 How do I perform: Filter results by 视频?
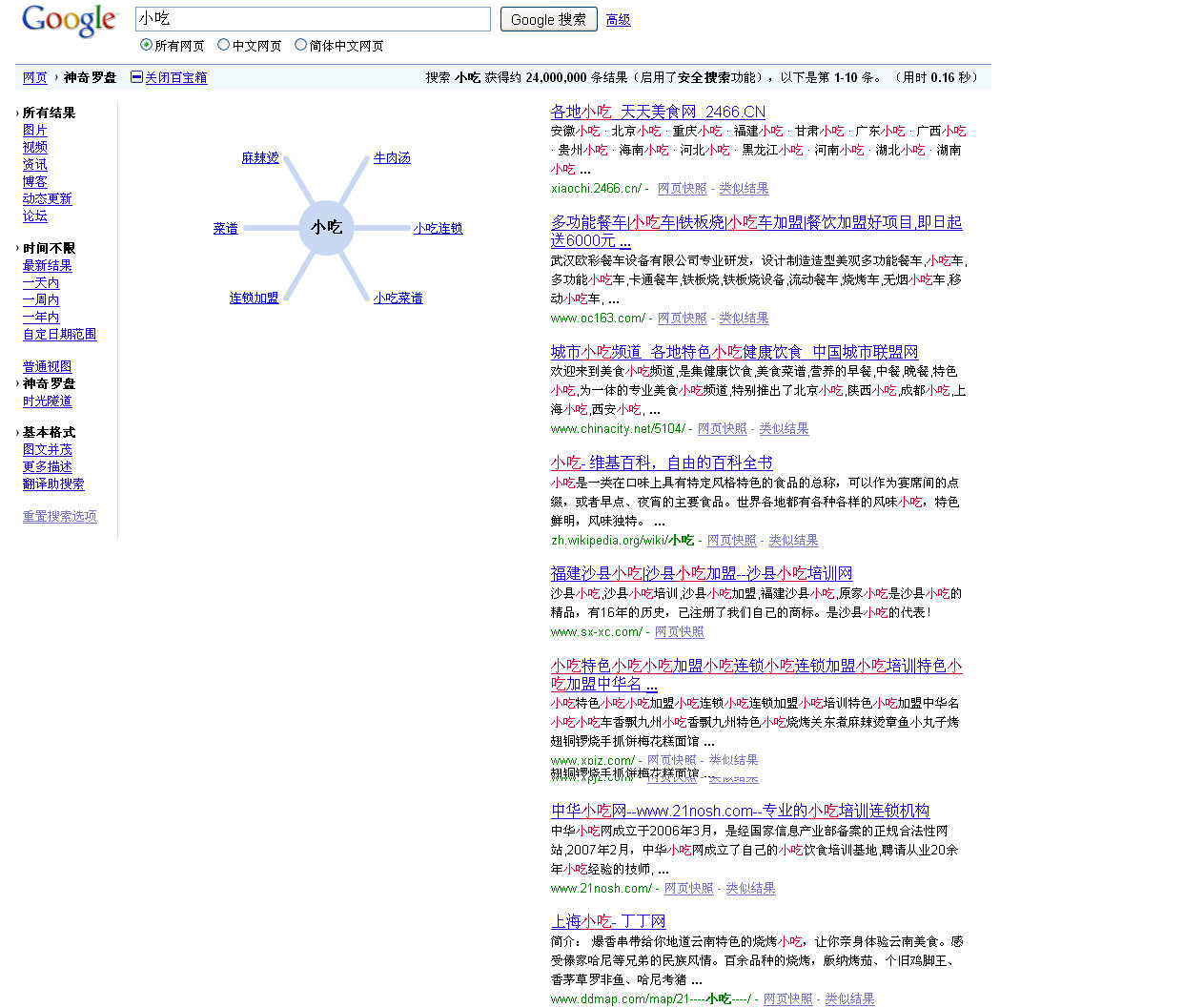pos(34,148)
